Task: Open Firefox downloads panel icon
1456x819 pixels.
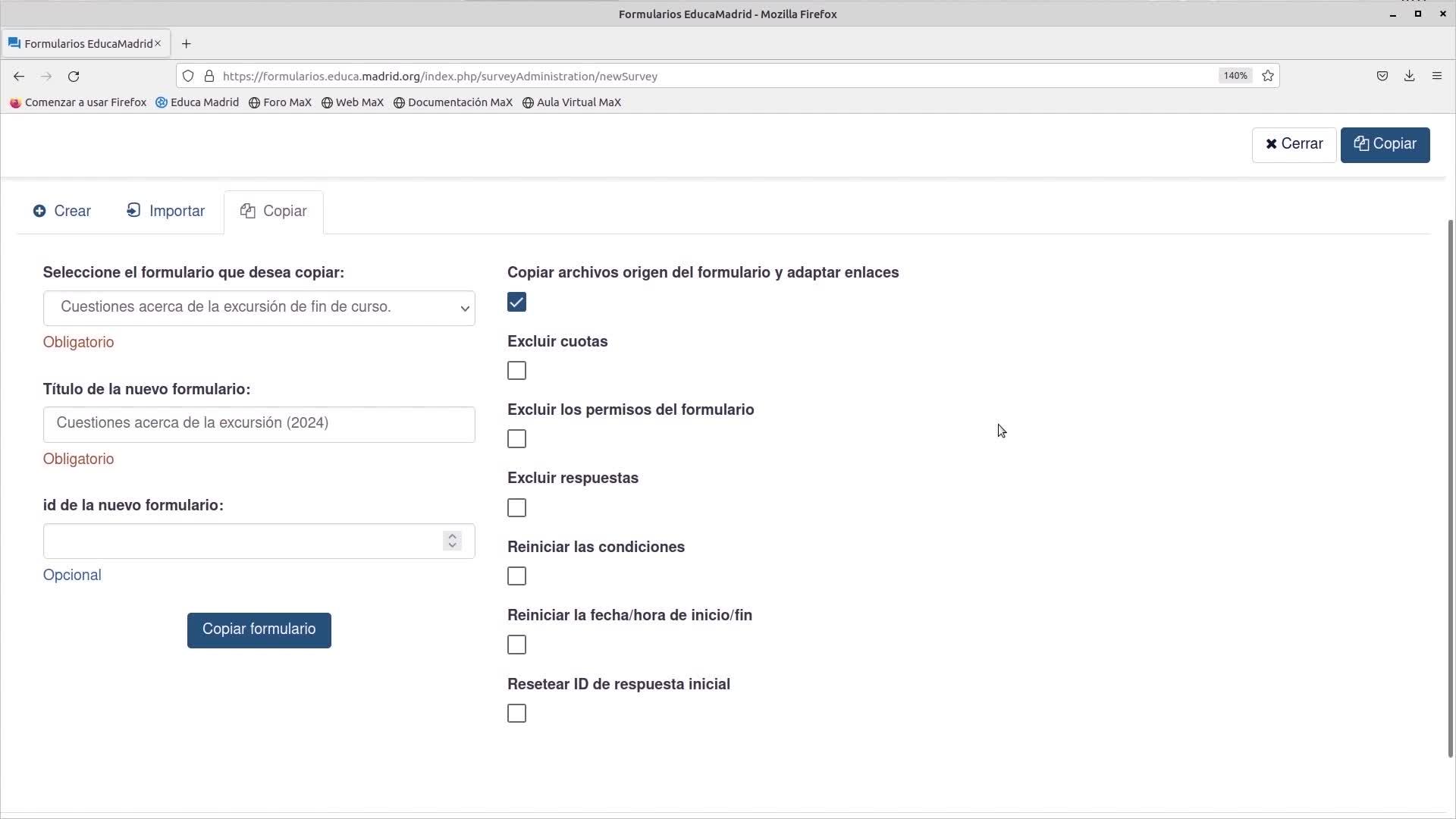Action: [1409, 76]
